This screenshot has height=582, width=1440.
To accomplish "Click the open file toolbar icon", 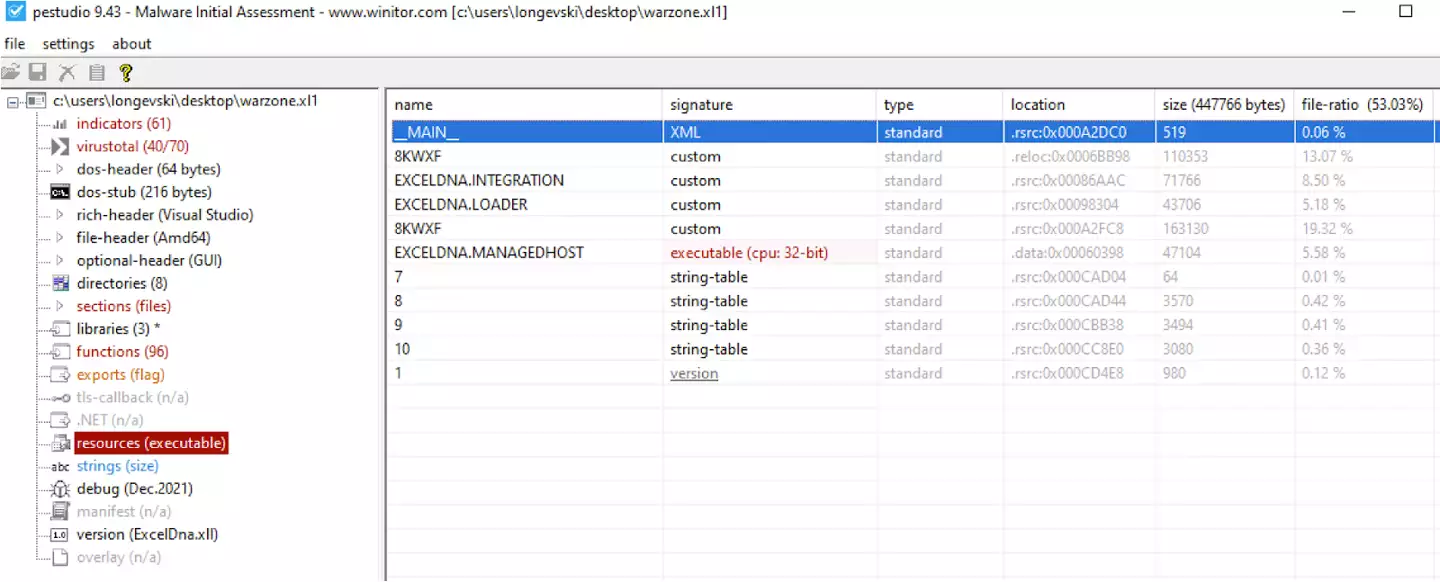I will pos(11,72).
